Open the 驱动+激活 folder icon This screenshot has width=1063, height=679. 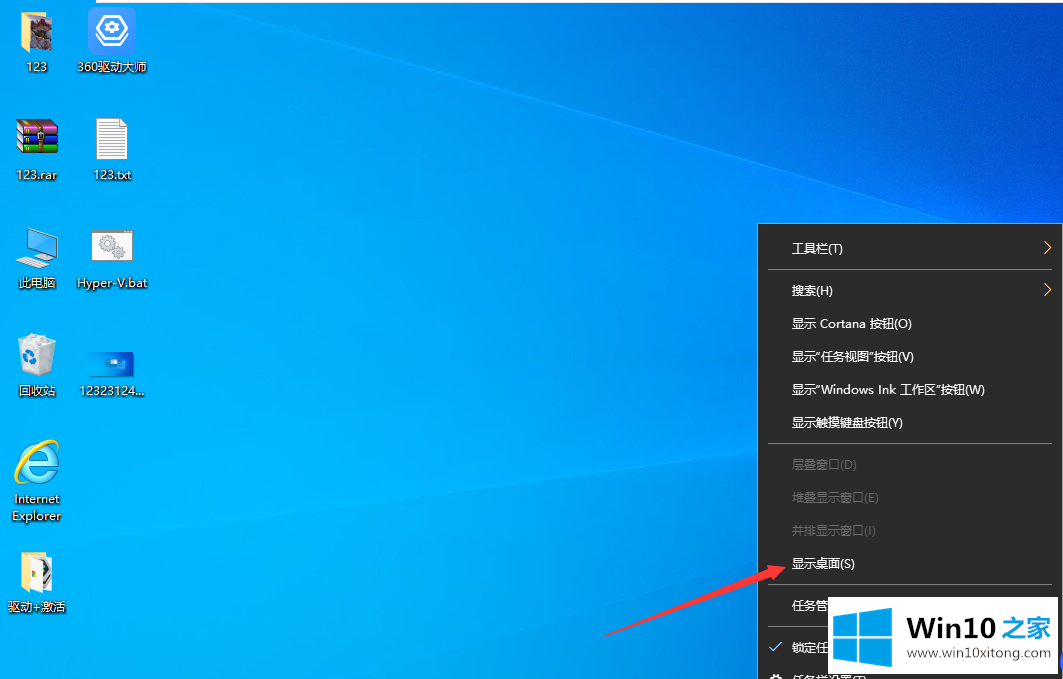tap(37, 572)
